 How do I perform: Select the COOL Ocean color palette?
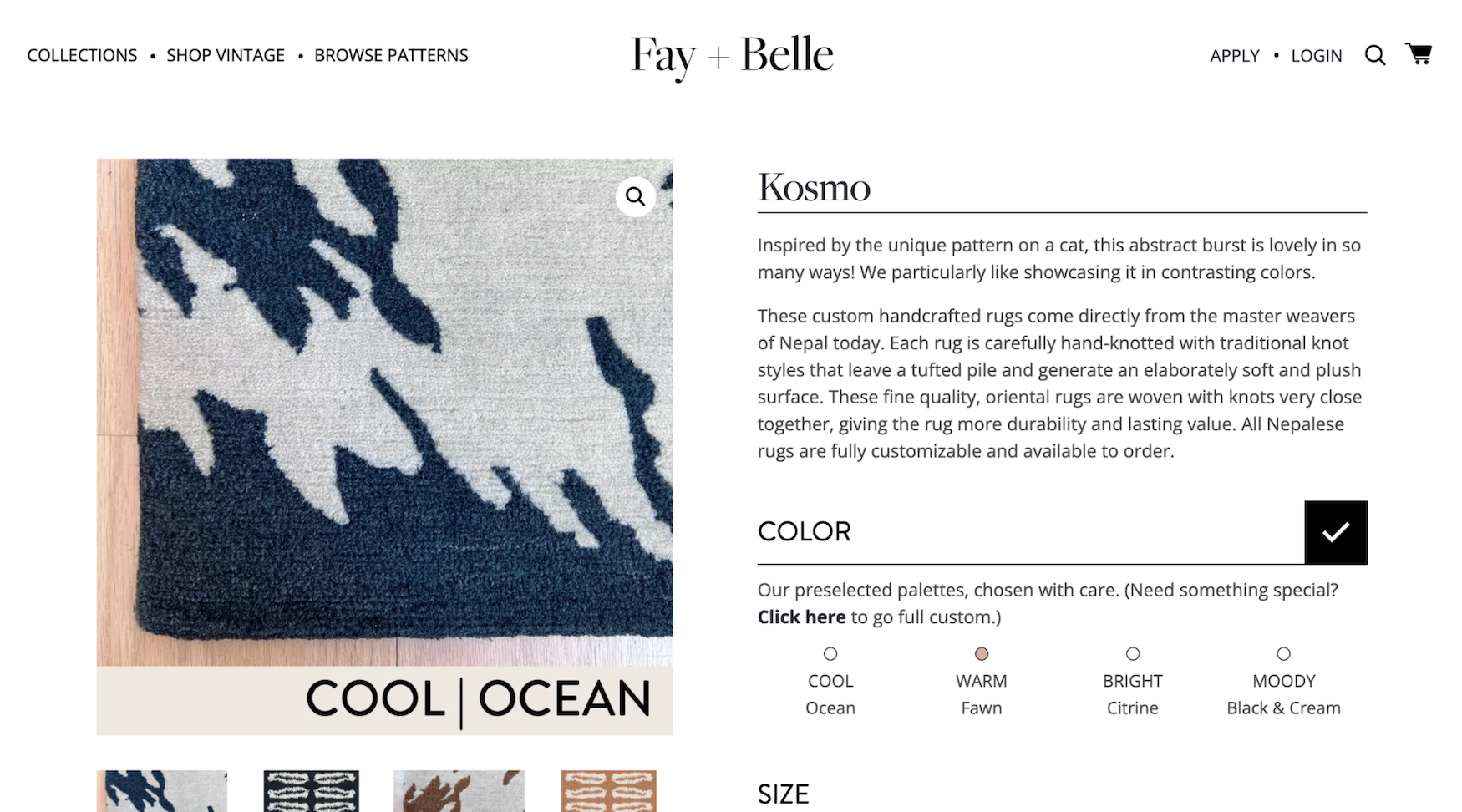[830, 653]
